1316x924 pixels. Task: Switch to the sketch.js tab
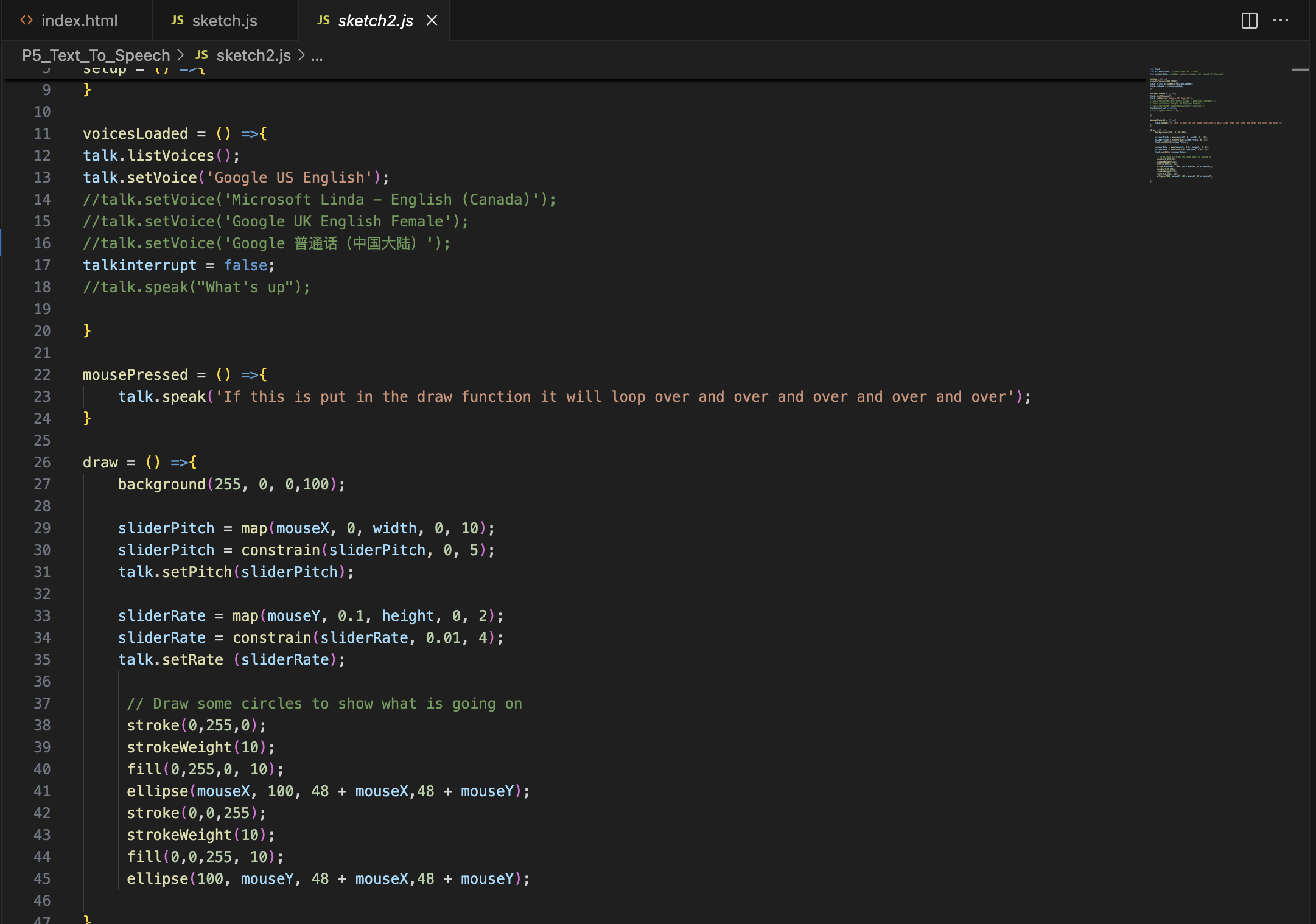point(225,20)
